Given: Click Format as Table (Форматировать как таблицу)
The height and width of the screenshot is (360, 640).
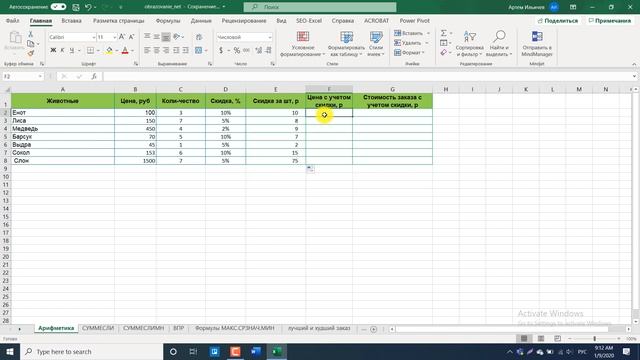Looking at the screenshot, I should pos(346,43).
